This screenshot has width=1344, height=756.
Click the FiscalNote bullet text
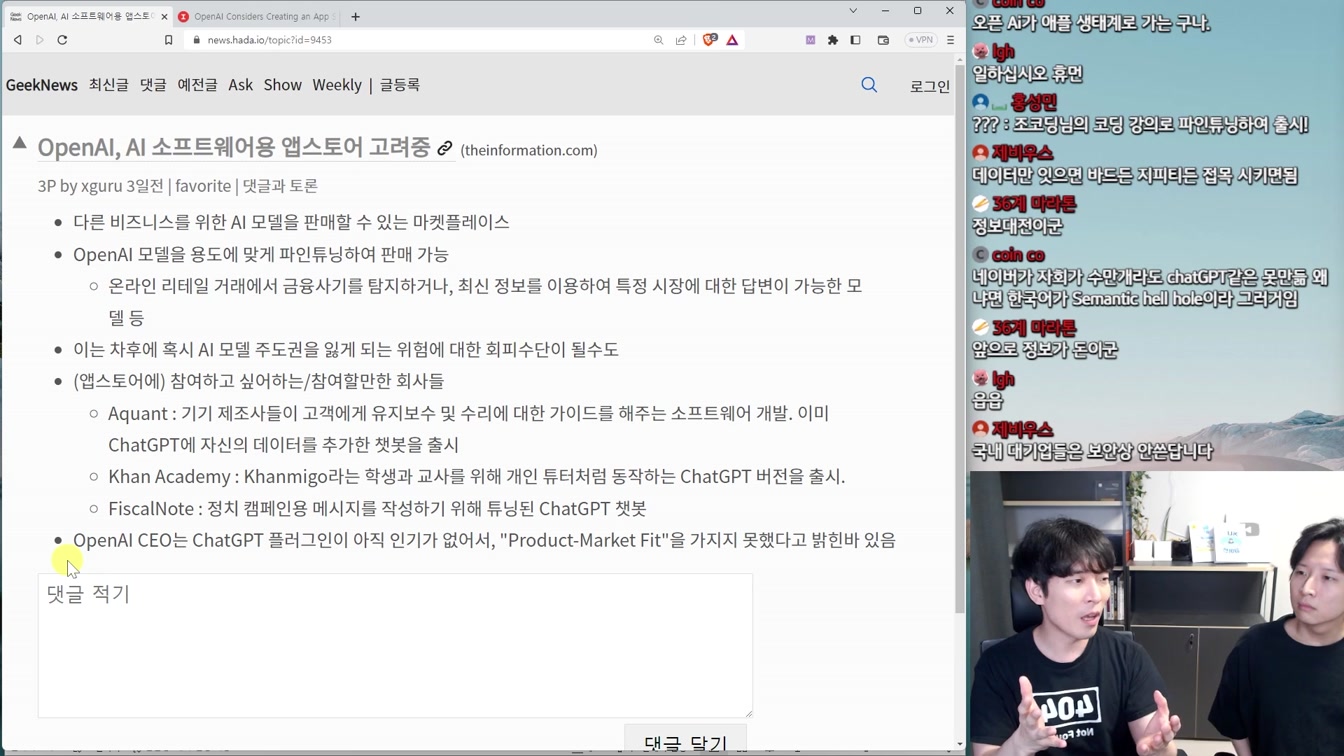(377, 508)
